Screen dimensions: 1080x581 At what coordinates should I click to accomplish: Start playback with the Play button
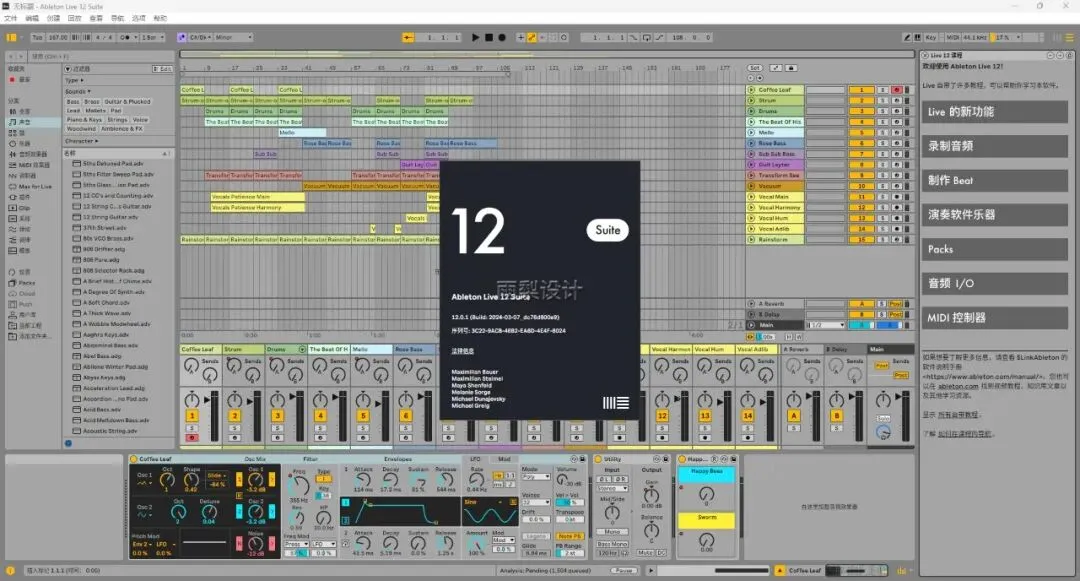475,37
